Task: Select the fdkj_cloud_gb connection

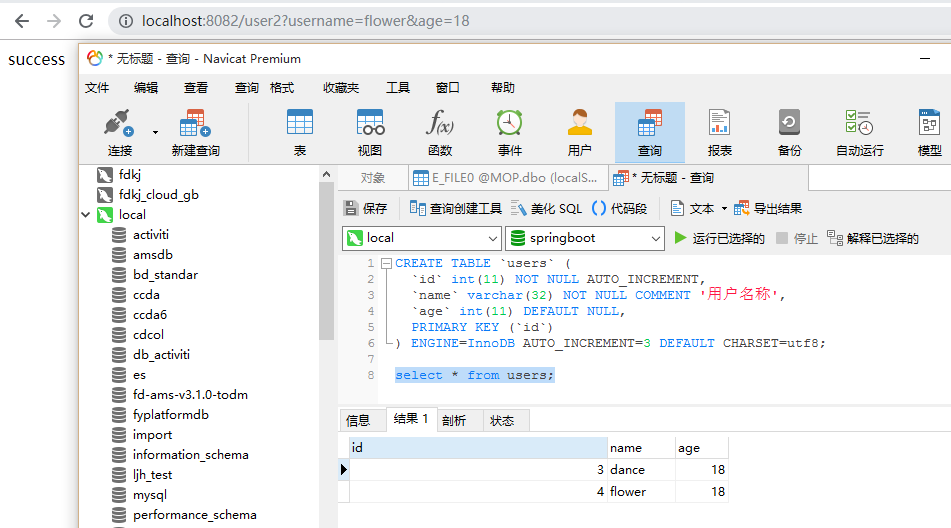Action: (x=158, y=195)
